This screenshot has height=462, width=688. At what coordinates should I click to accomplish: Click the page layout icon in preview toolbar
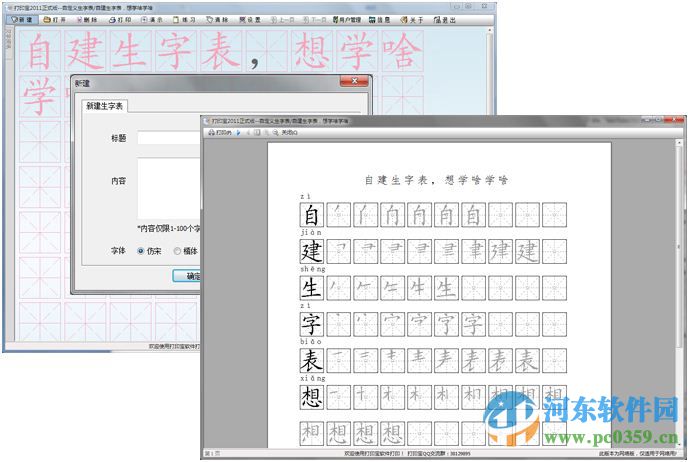click(x=257, y=132)
